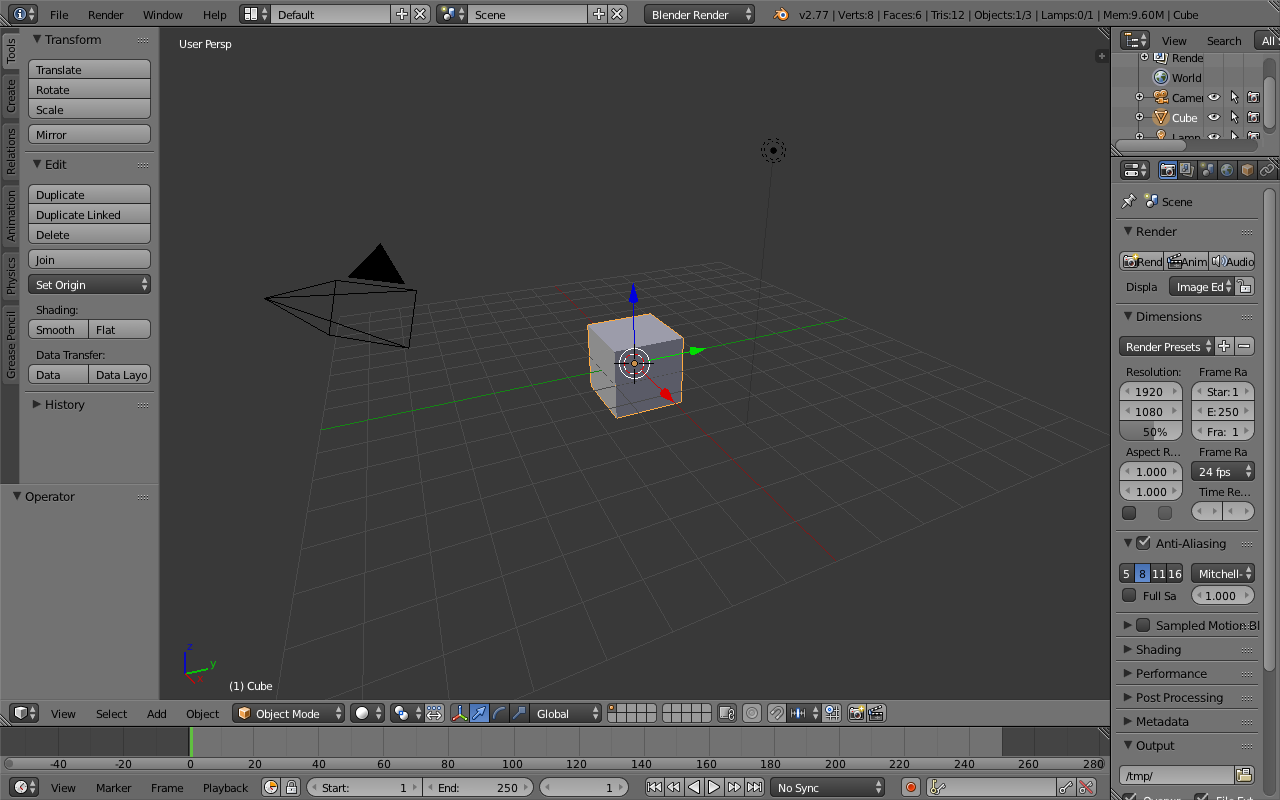Toggle Cube selectability arrow in outliner
1280x800 pixels.
click(1234, 117)
